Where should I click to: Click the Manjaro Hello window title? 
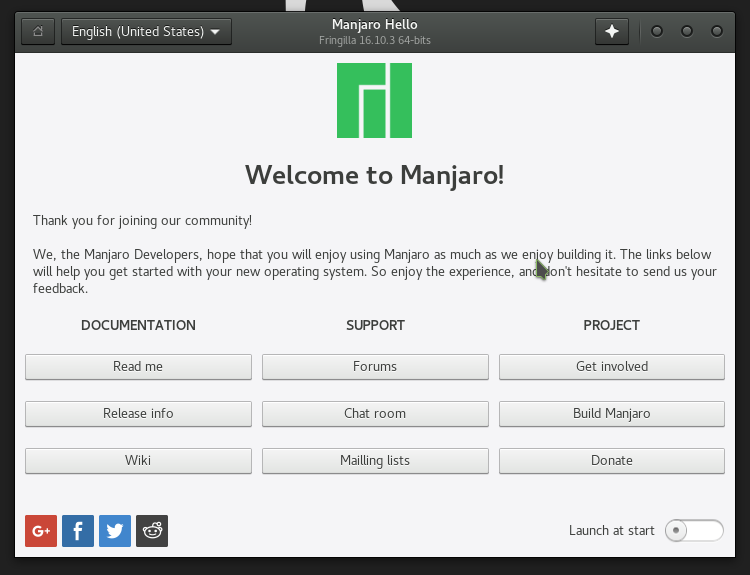(x=375, y=24)
